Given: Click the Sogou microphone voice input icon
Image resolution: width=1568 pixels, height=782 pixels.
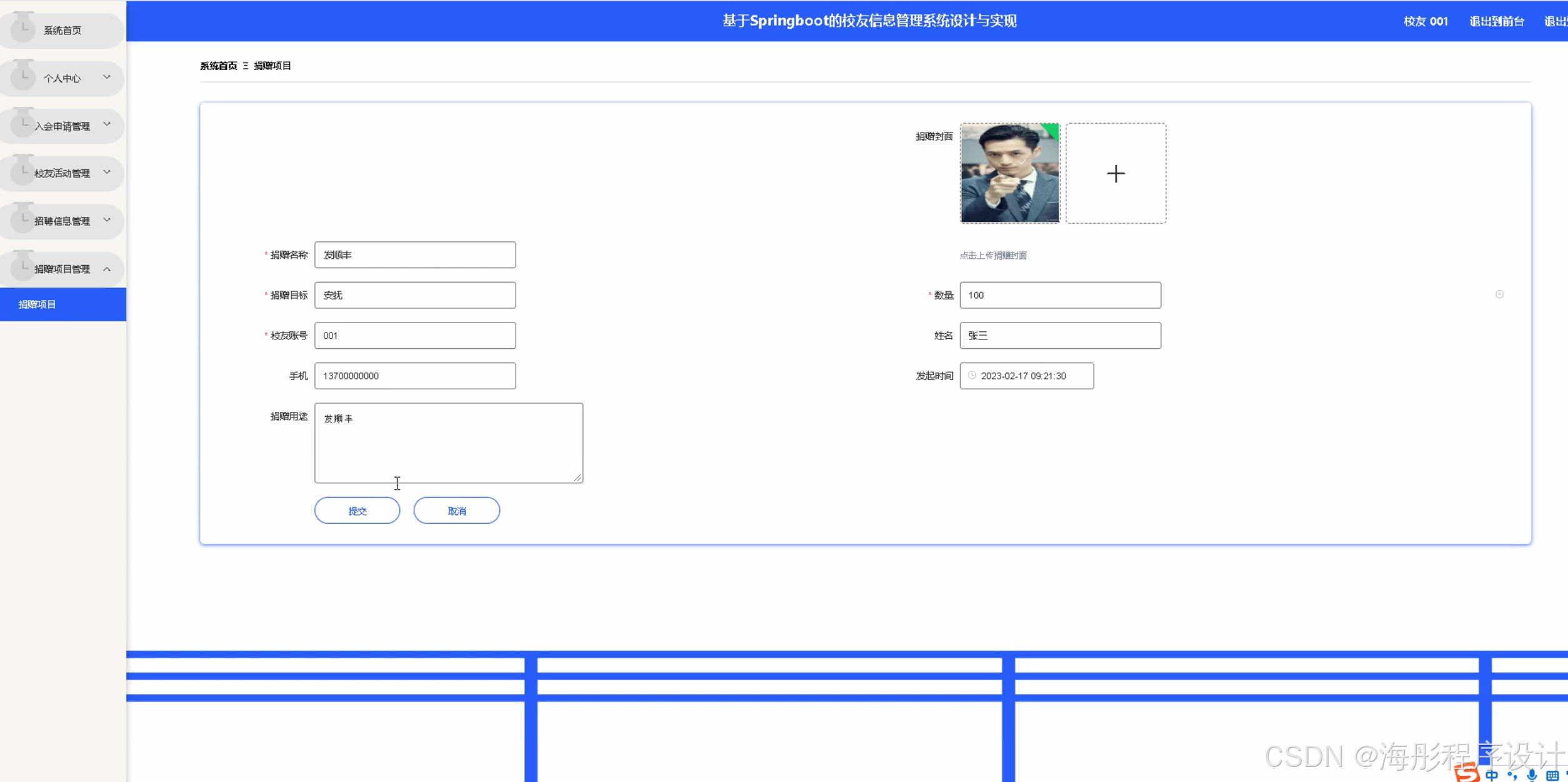Looking at the screenshot, I should [x=1532, y=775].
